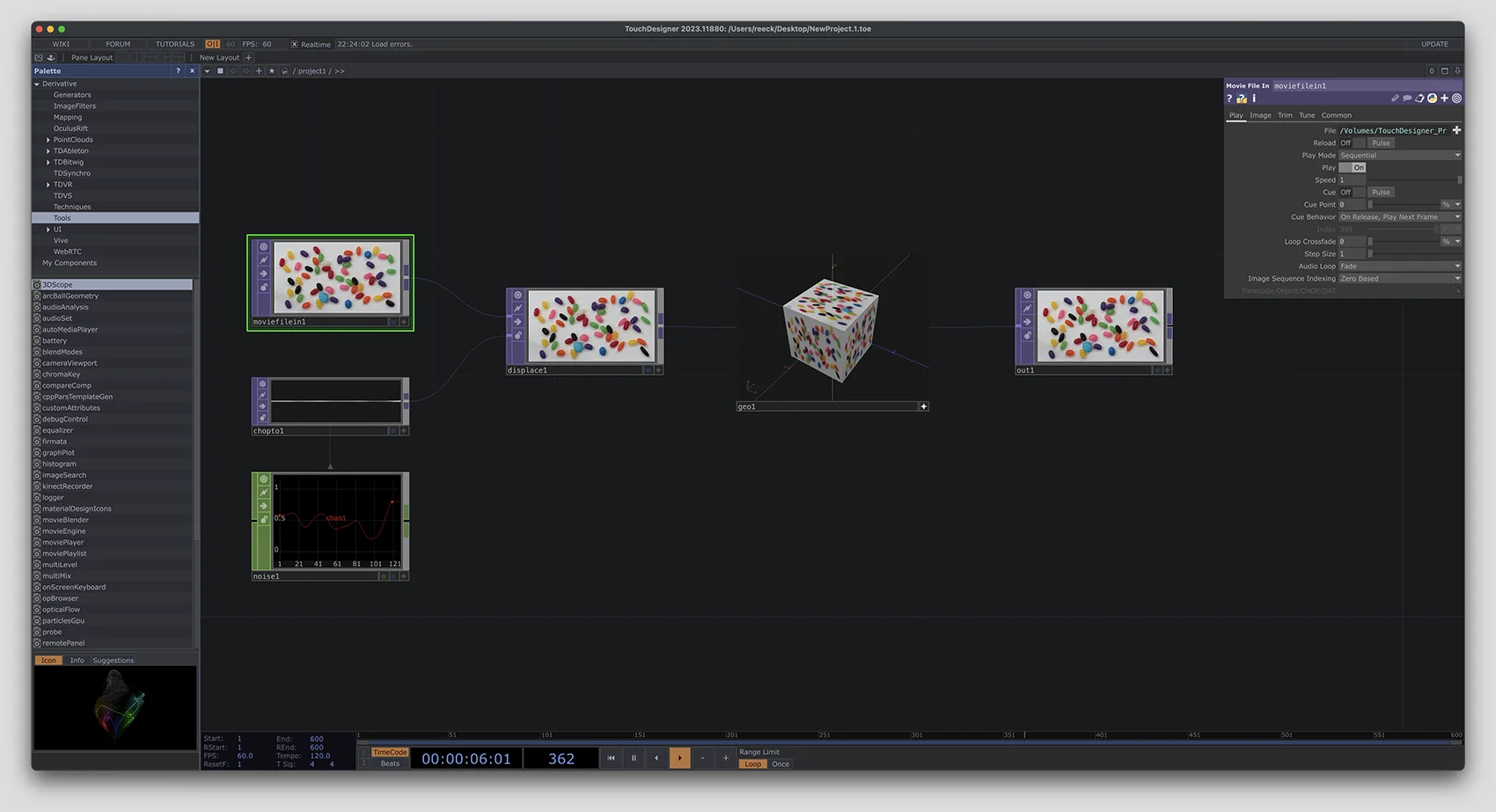Viewport: 1496px width, 812px height.
Task: Toggle the Play parameter switch
Action: [x=1353, y=167]
